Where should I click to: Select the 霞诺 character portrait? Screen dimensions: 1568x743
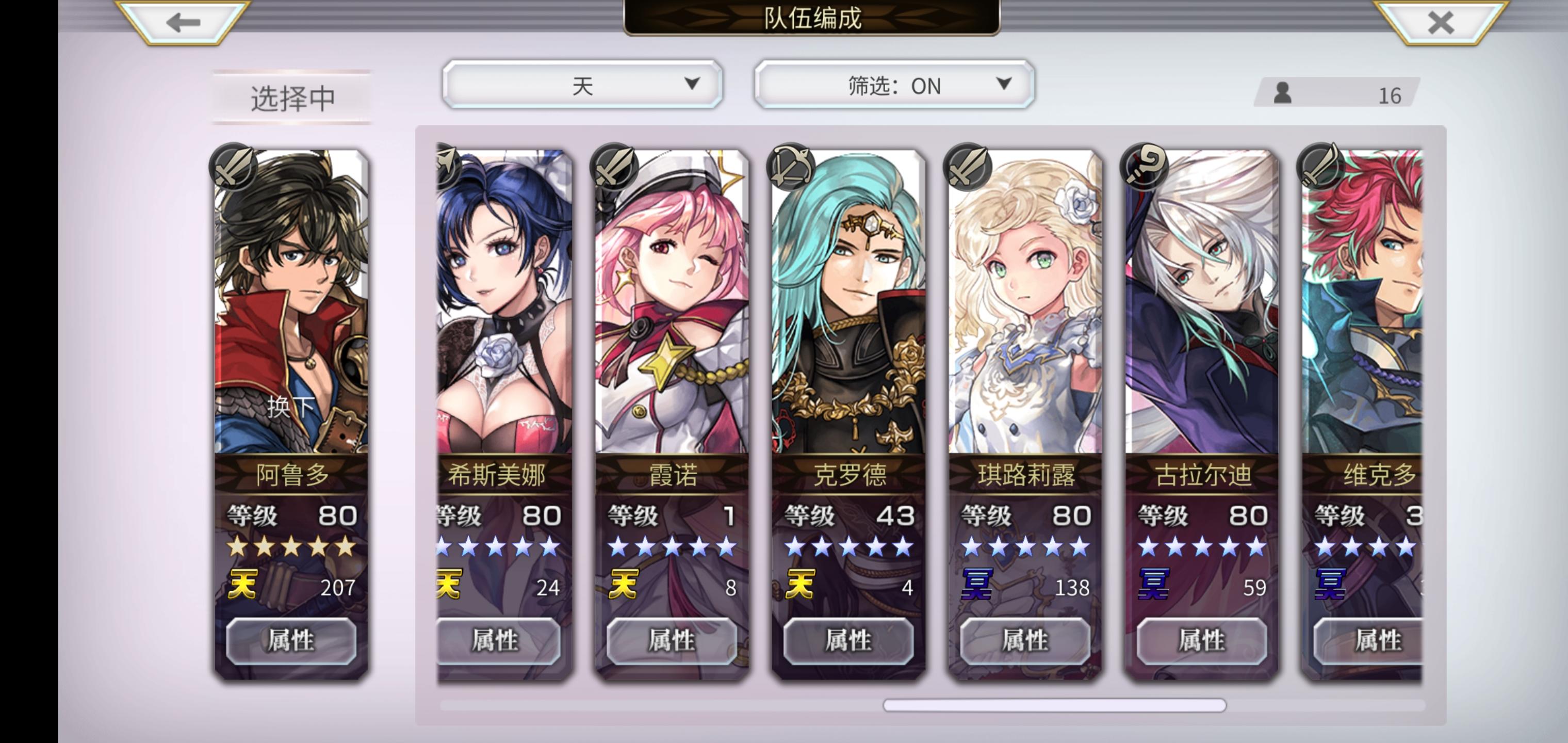coord(672,301)
